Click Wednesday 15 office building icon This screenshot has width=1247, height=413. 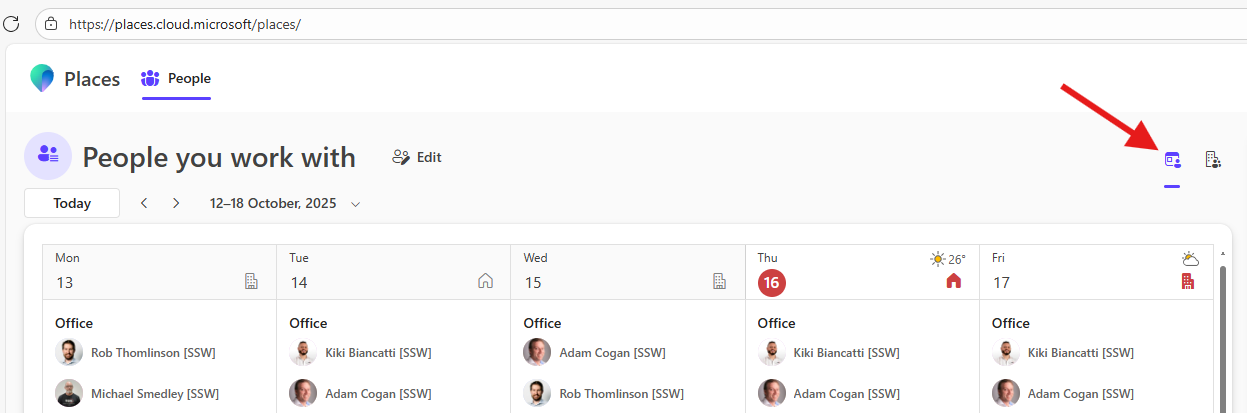[720, 282]
